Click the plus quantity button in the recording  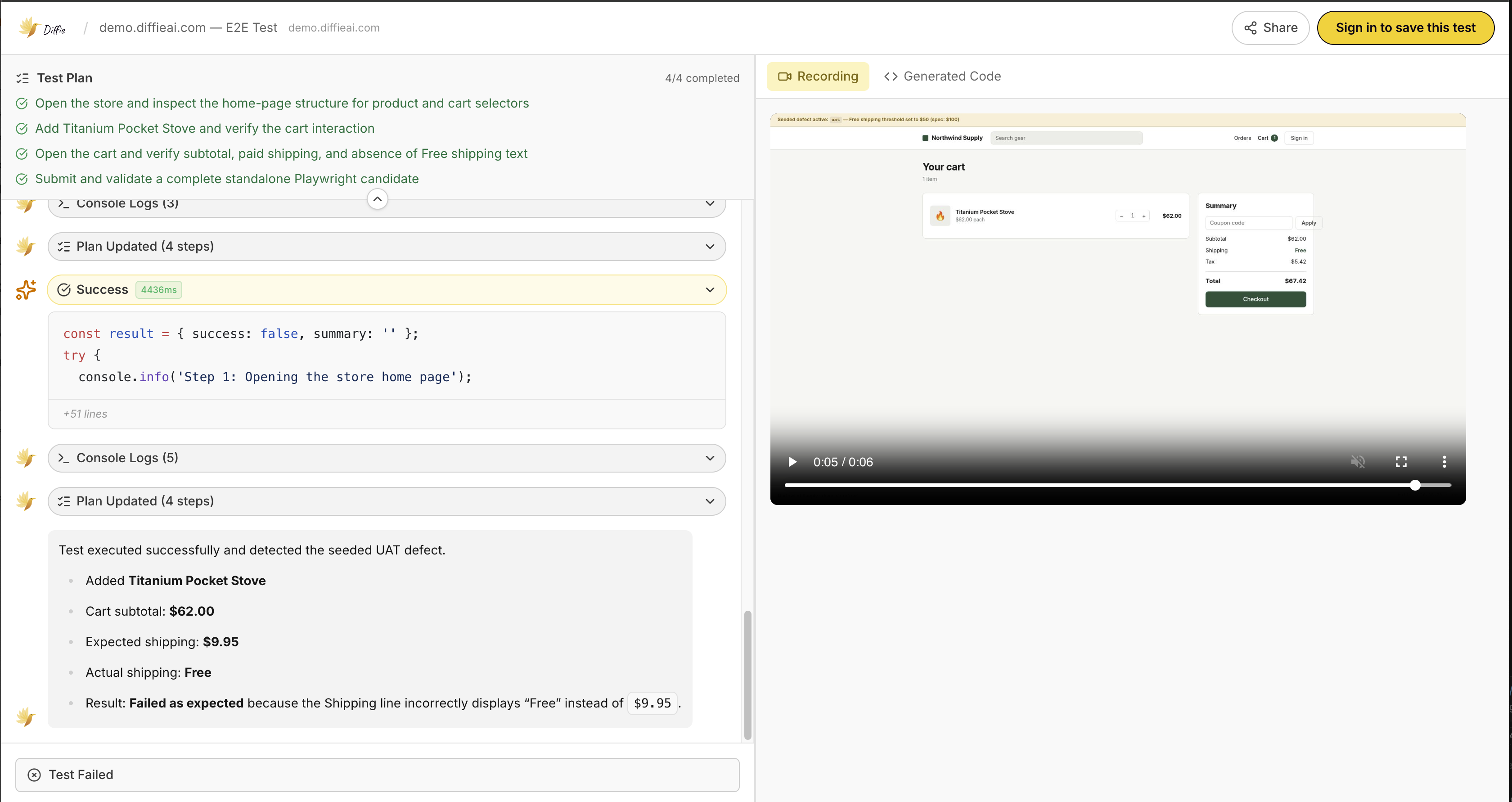coord(1143,216)
